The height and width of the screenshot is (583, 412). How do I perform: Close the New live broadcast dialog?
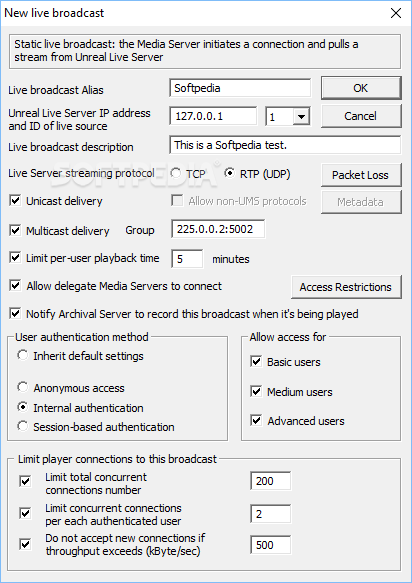tap(396, 13)
